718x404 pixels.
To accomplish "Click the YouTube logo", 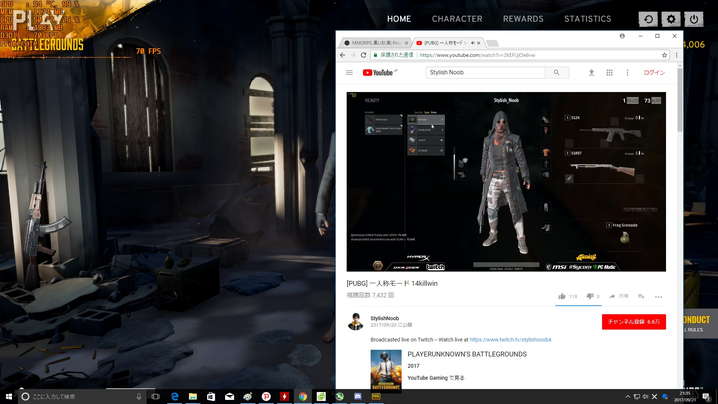I will point(378,72).
